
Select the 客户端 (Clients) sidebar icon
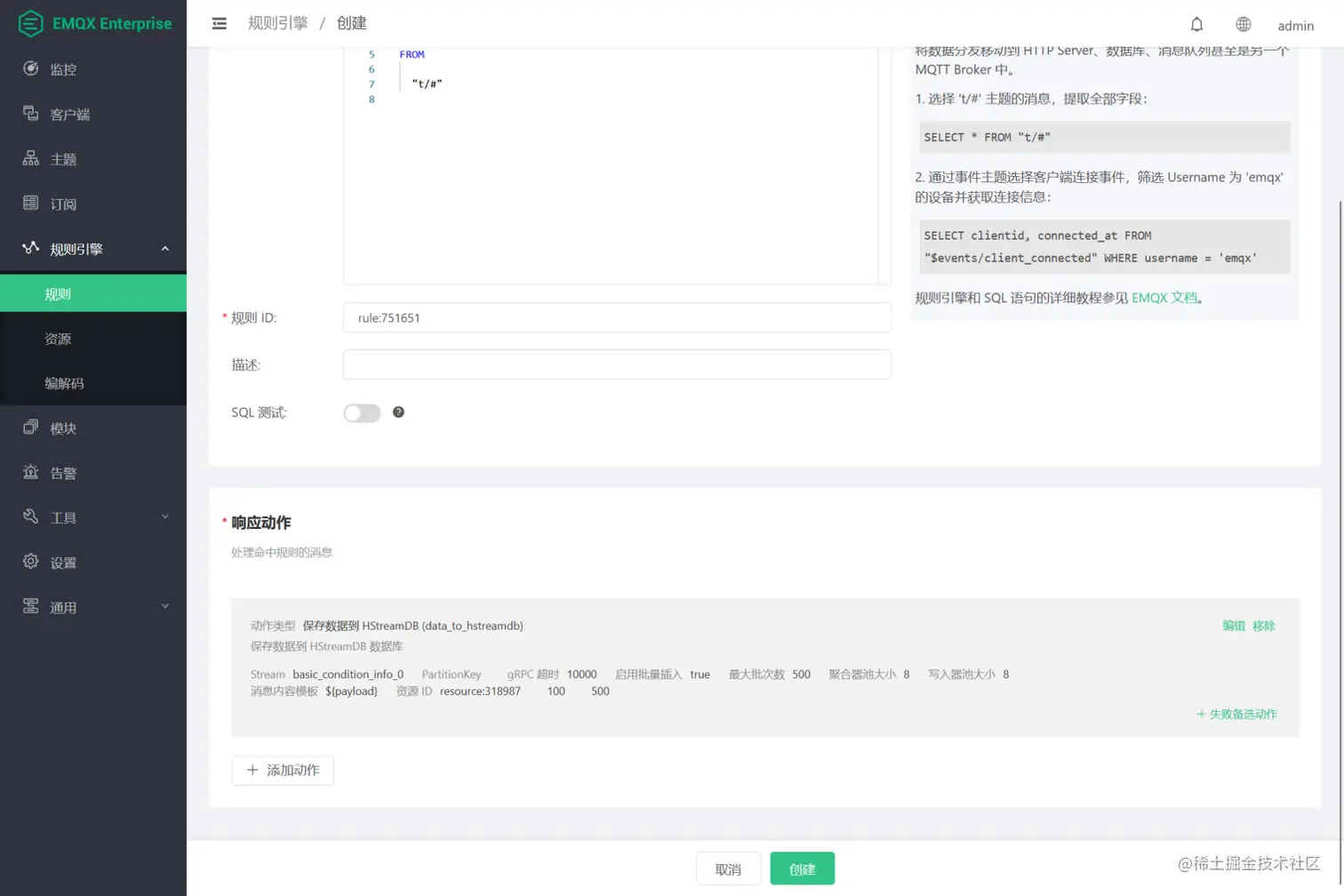(x=31, y=114)
